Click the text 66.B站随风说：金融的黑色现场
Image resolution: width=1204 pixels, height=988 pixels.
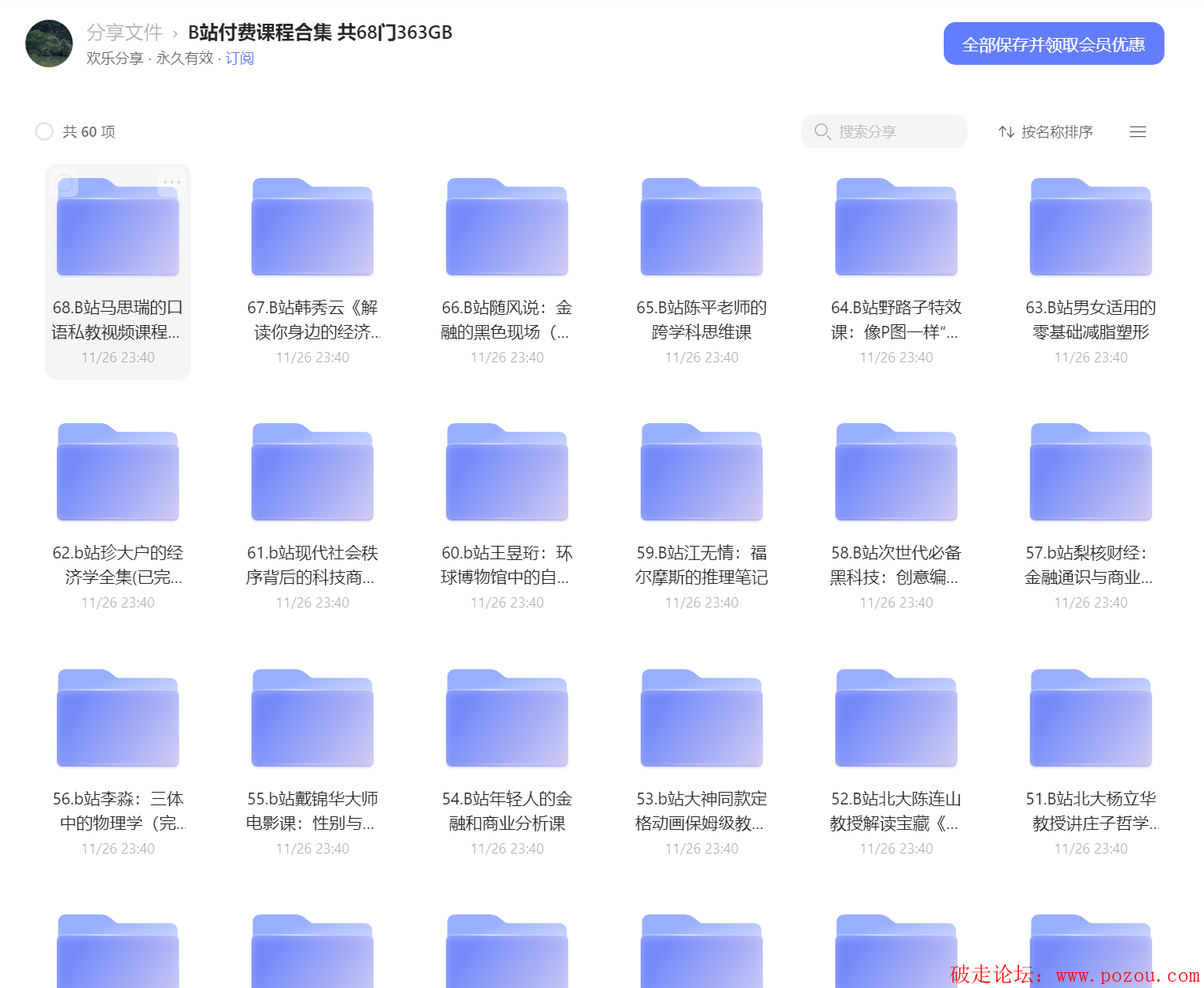click(507, 320)
